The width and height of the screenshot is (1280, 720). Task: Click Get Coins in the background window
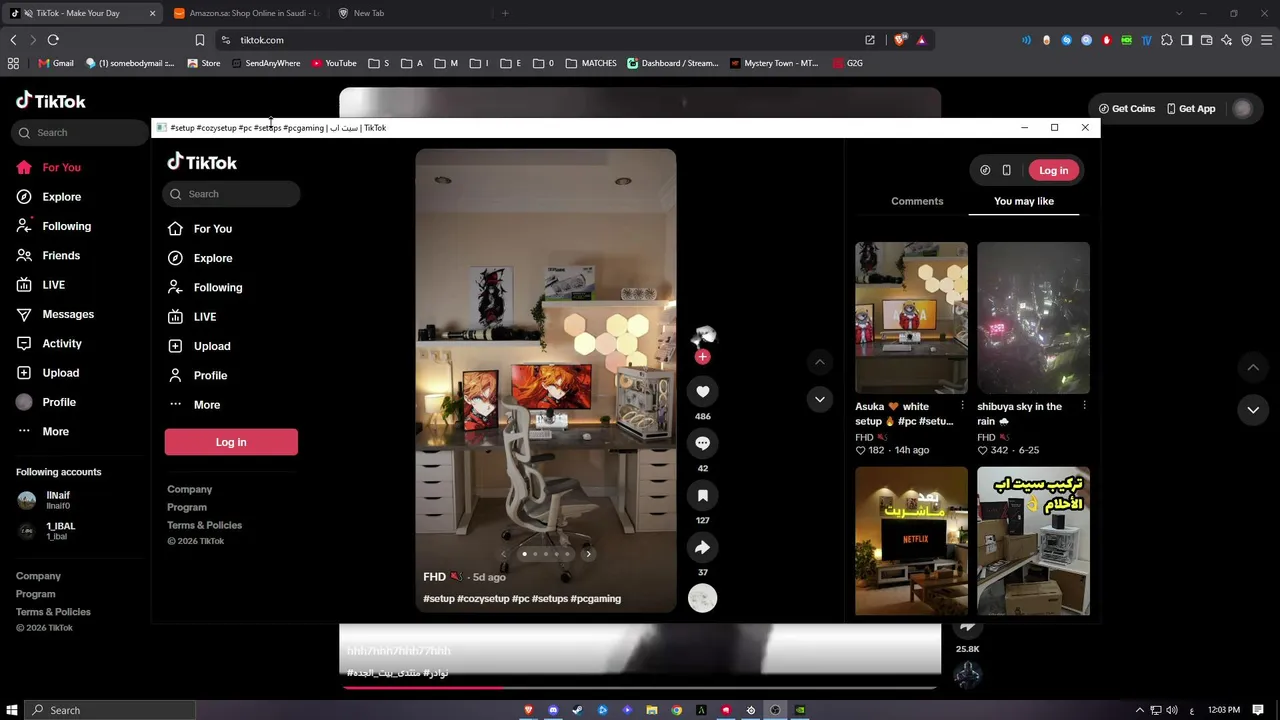[1126, 109]
